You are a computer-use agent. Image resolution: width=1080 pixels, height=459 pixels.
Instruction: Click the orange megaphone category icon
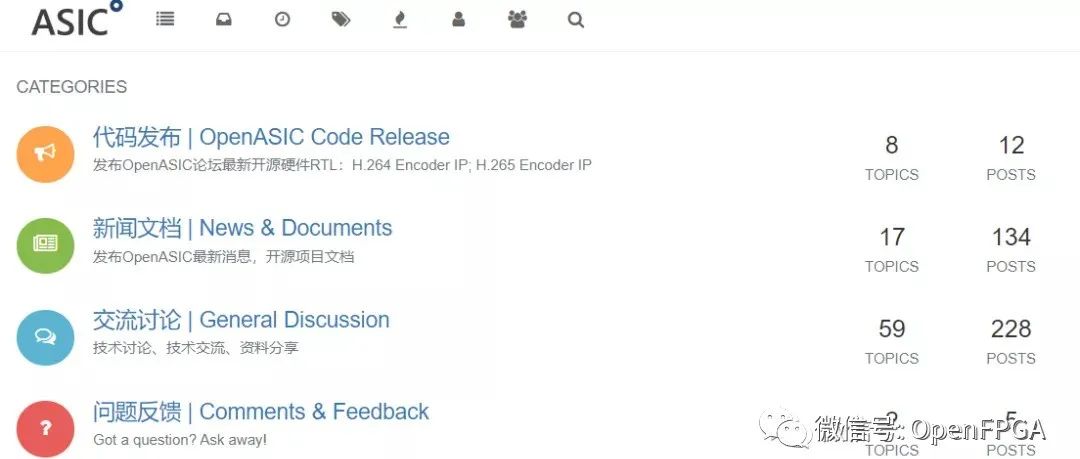coord(45,154)
